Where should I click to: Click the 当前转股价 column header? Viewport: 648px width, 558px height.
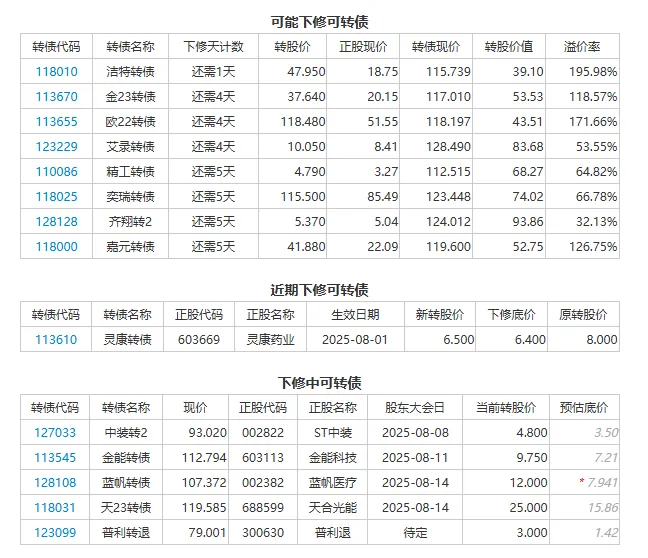point(506,408)
